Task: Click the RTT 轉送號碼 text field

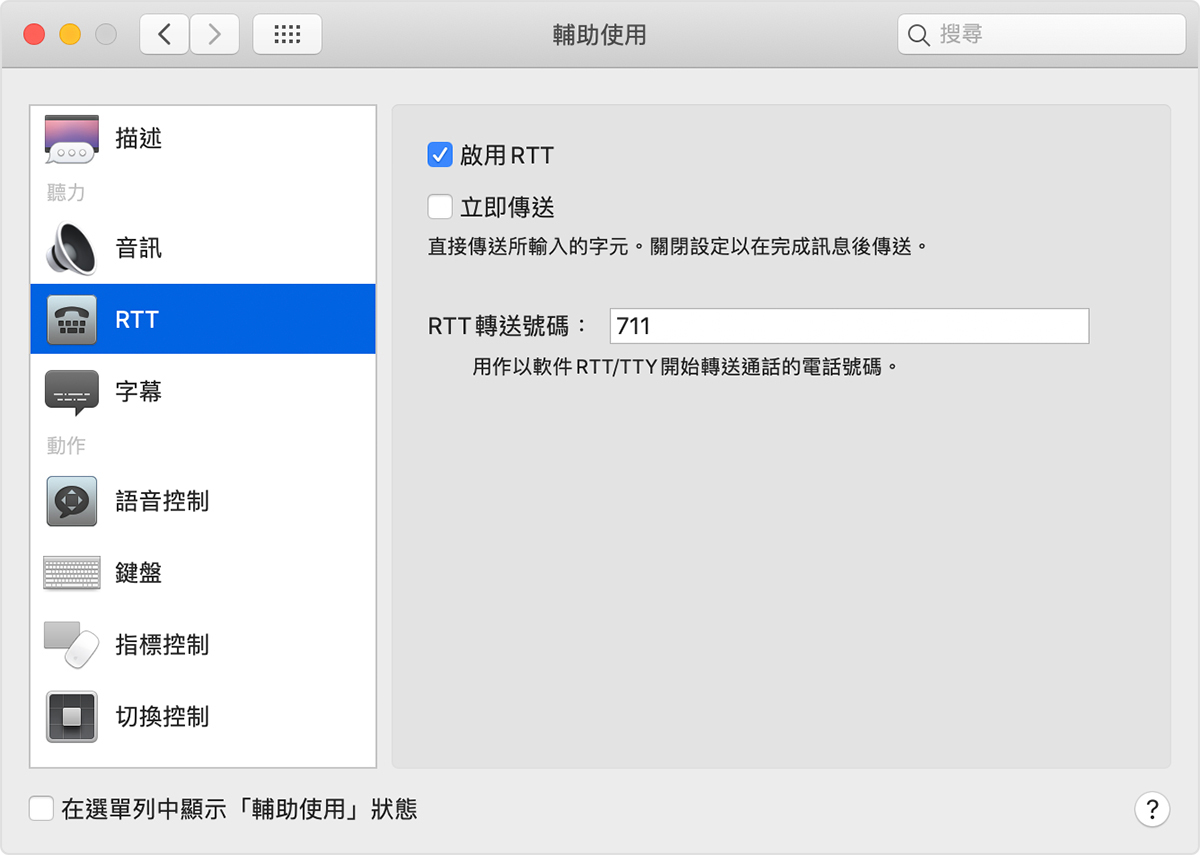Action: coord(848,326)
